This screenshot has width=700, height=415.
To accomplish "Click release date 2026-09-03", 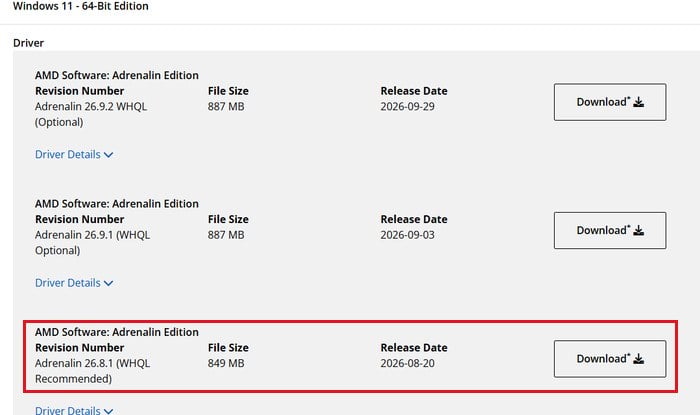I will pyautogui.click(x=407, y=235).
